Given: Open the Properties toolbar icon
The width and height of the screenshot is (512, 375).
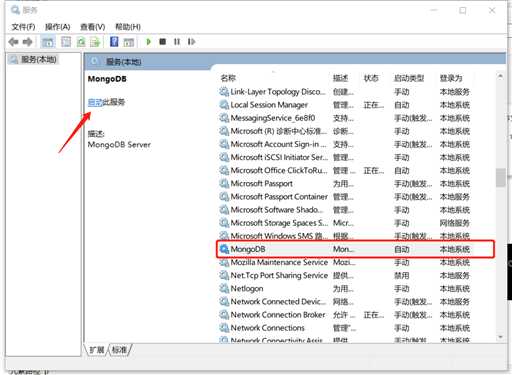Looking at the screenshot, I should coord(66,42).
